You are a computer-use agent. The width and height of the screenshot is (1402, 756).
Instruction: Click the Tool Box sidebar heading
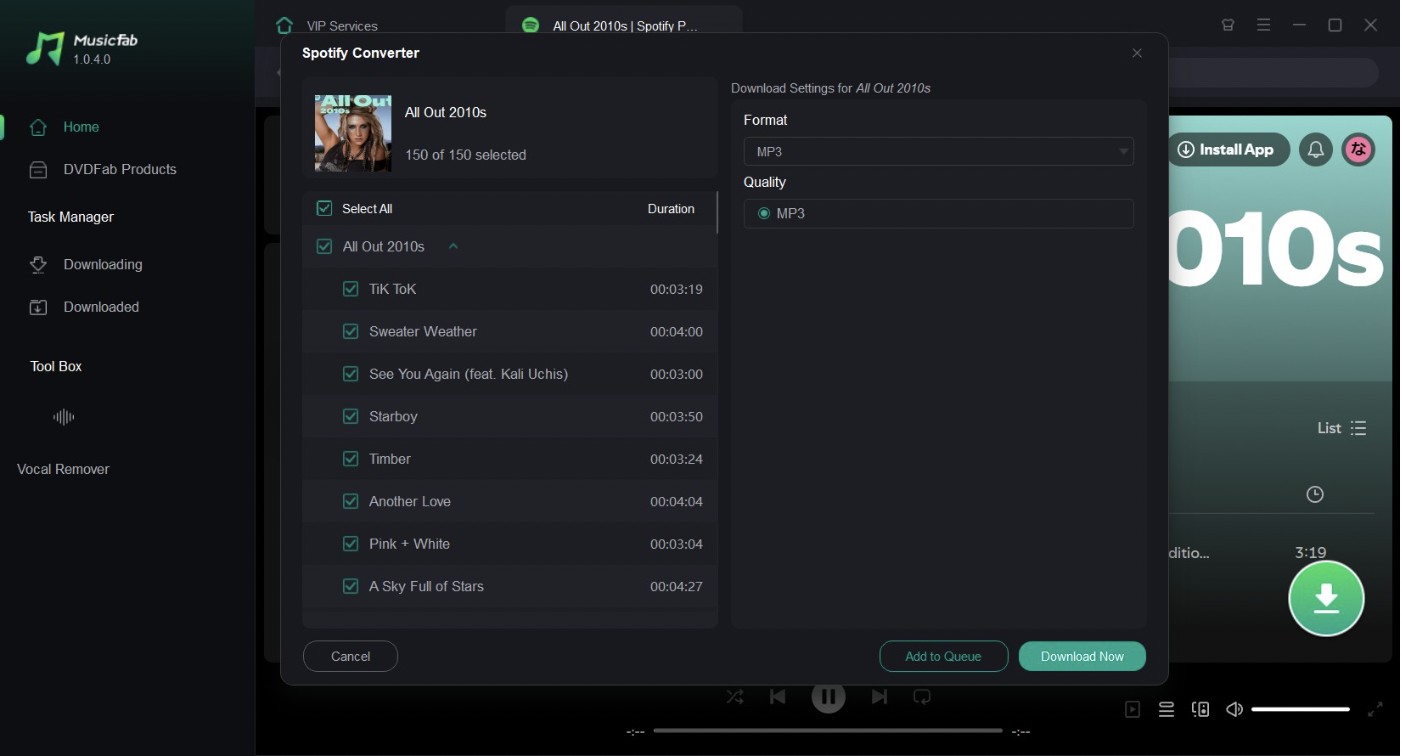tap(56, 366)
